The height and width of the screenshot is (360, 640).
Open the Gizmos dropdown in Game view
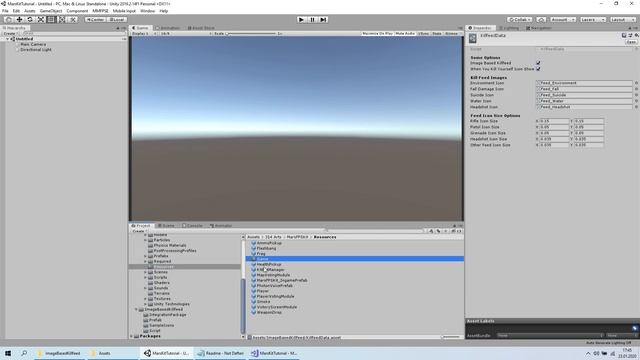[451, 33]
